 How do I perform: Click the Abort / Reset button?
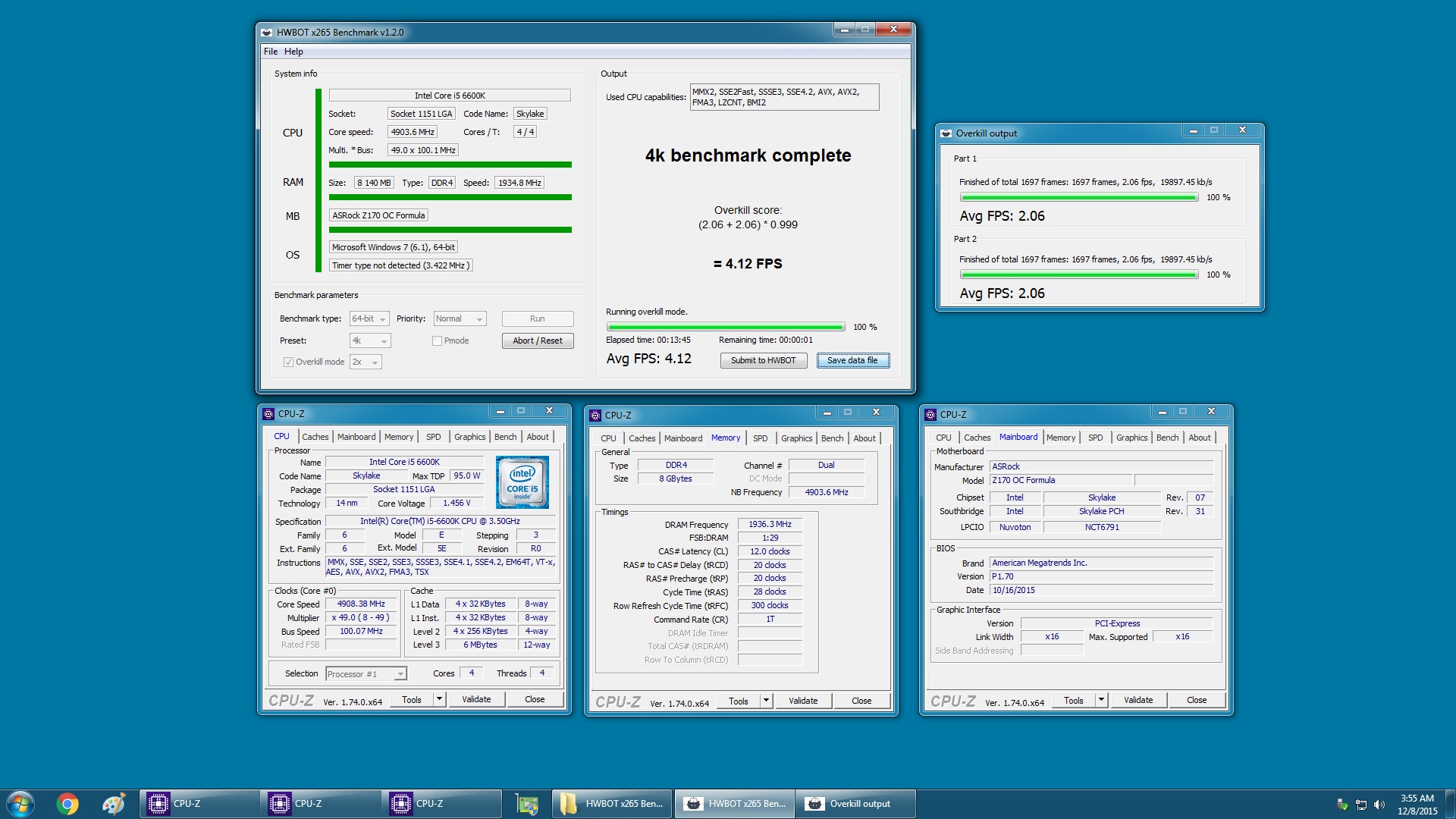pyautogui.click(x=538, y=341)
